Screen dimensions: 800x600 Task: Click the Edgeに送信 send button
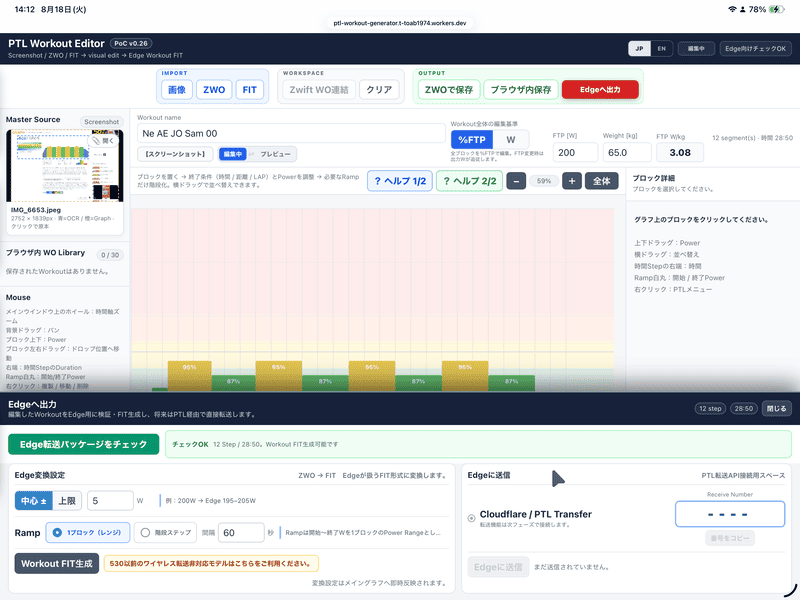(498, 567)
